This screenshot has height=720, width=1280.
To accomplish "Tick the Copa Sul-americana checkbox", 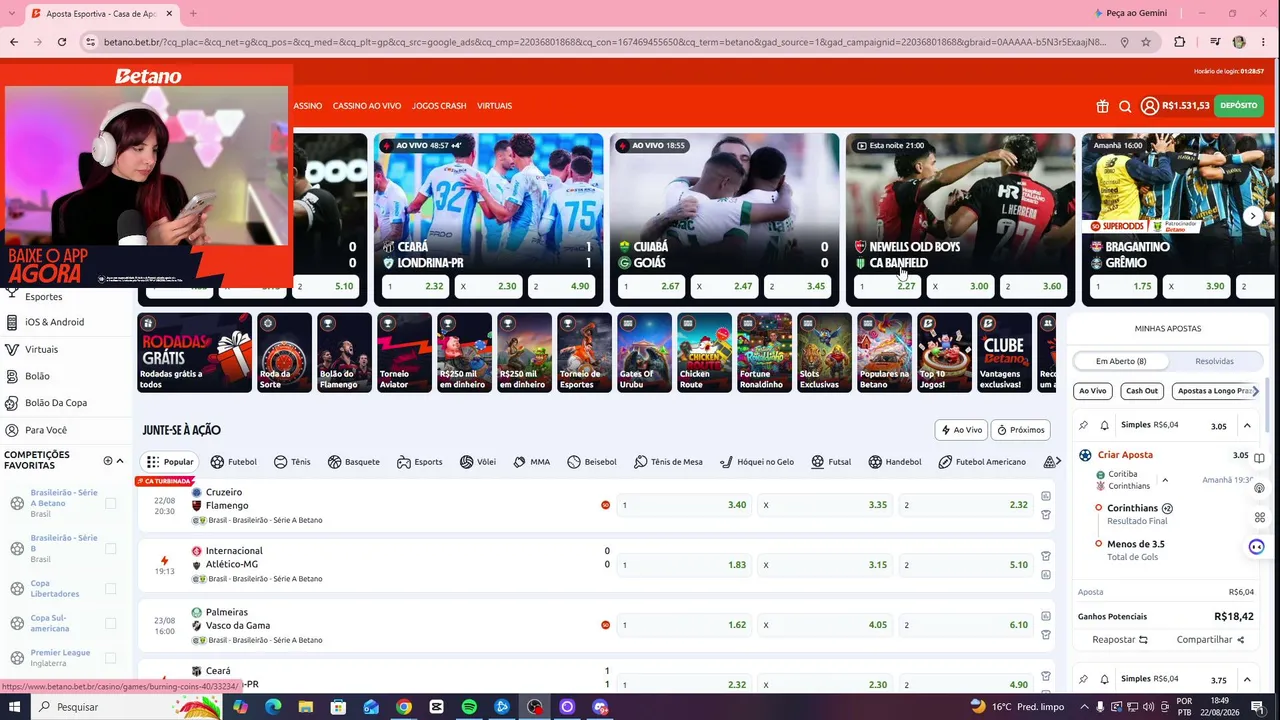I will point(110,623).
